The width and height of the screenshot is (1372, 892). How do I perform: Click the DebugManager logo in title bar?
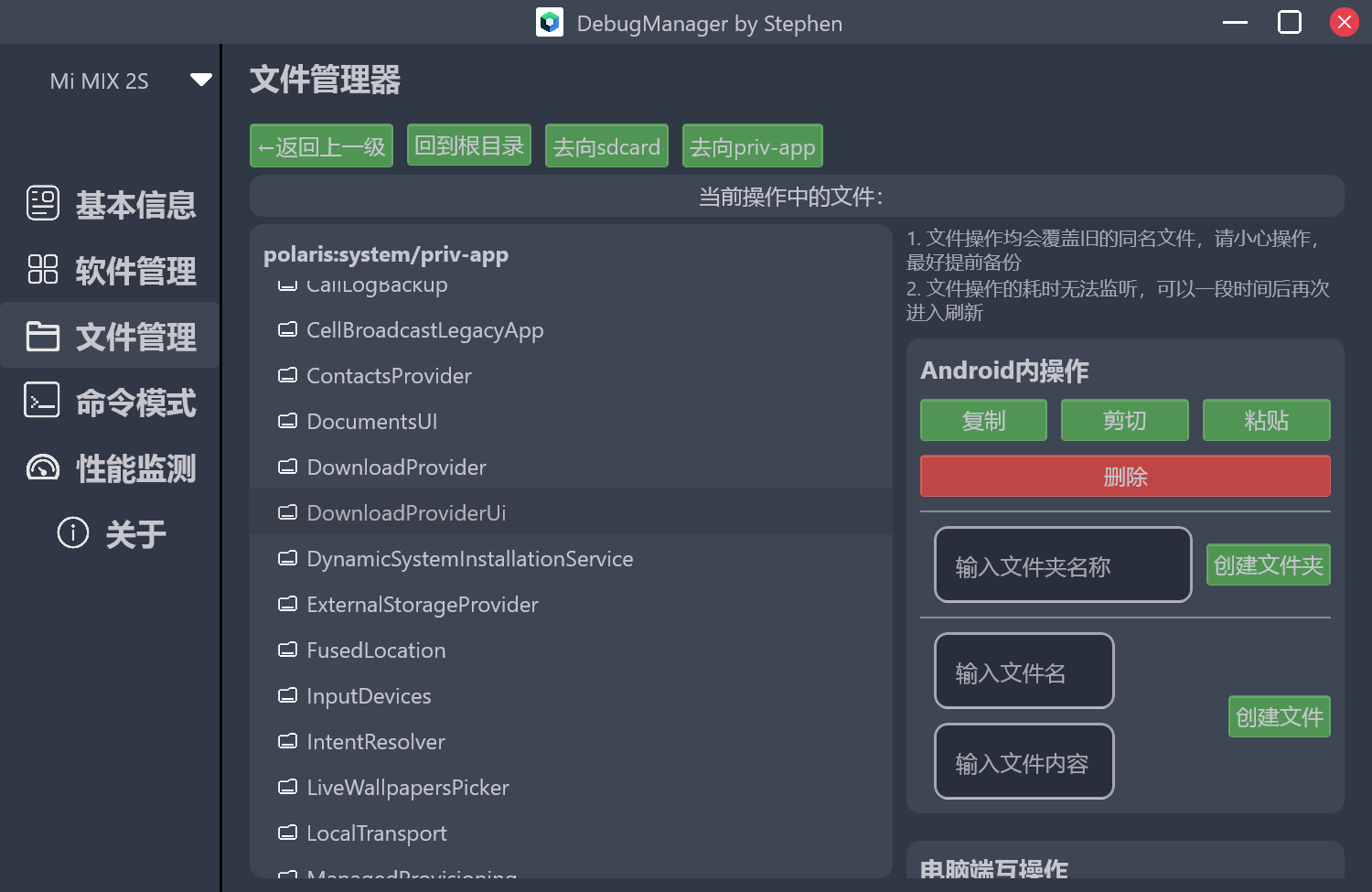549,22
